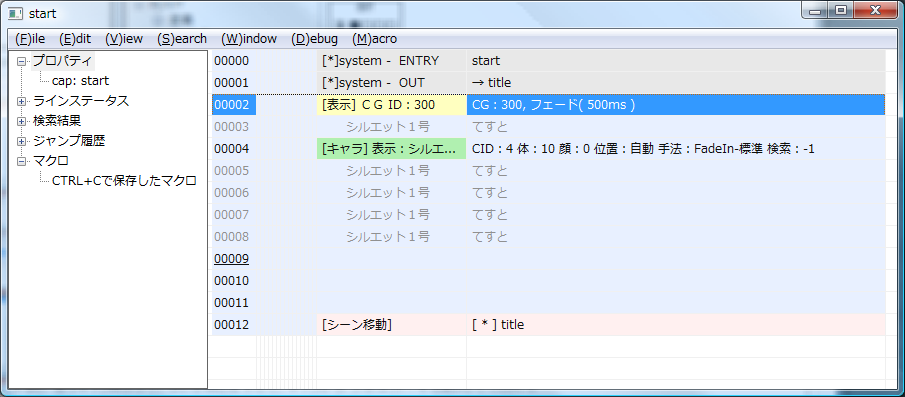Click てすと on line 00008
The height and width of the screenshot is (397, 905).
tap(490, 237)
